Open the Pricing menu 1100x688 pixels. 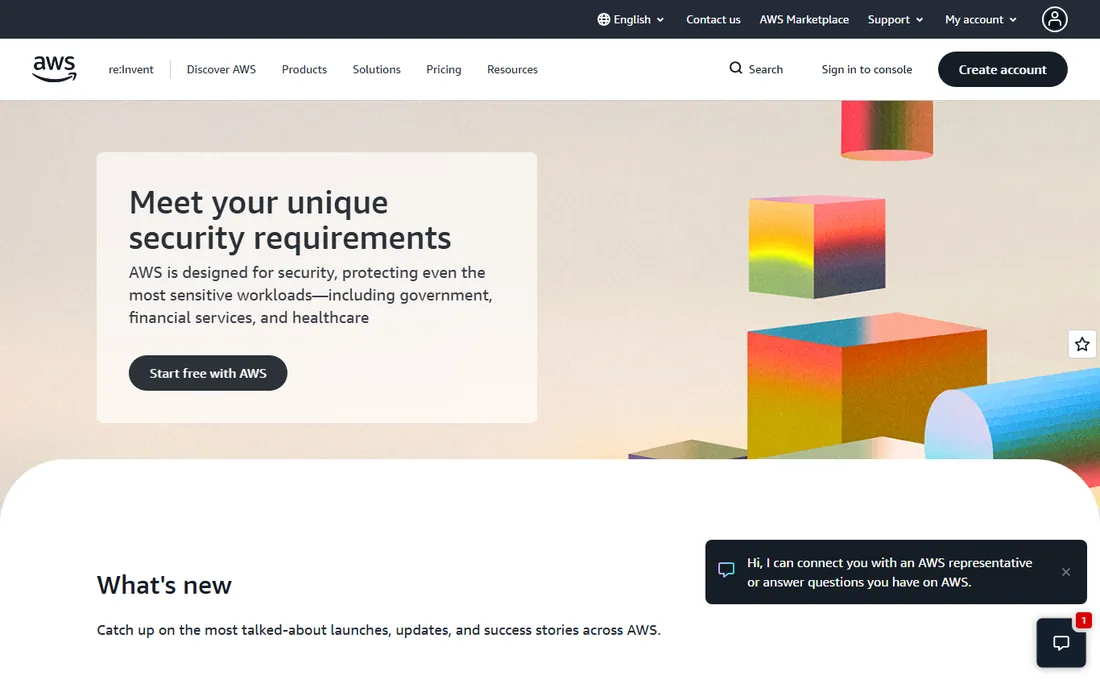pos(444,69)
